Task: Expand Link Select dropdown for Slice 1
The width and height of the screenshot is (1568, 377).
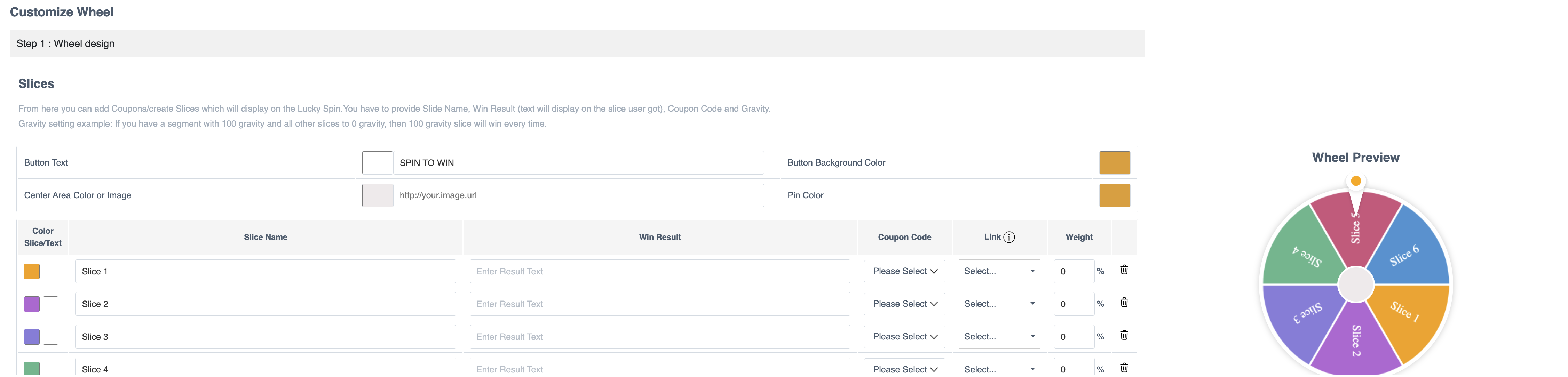Action: point(999,271)
